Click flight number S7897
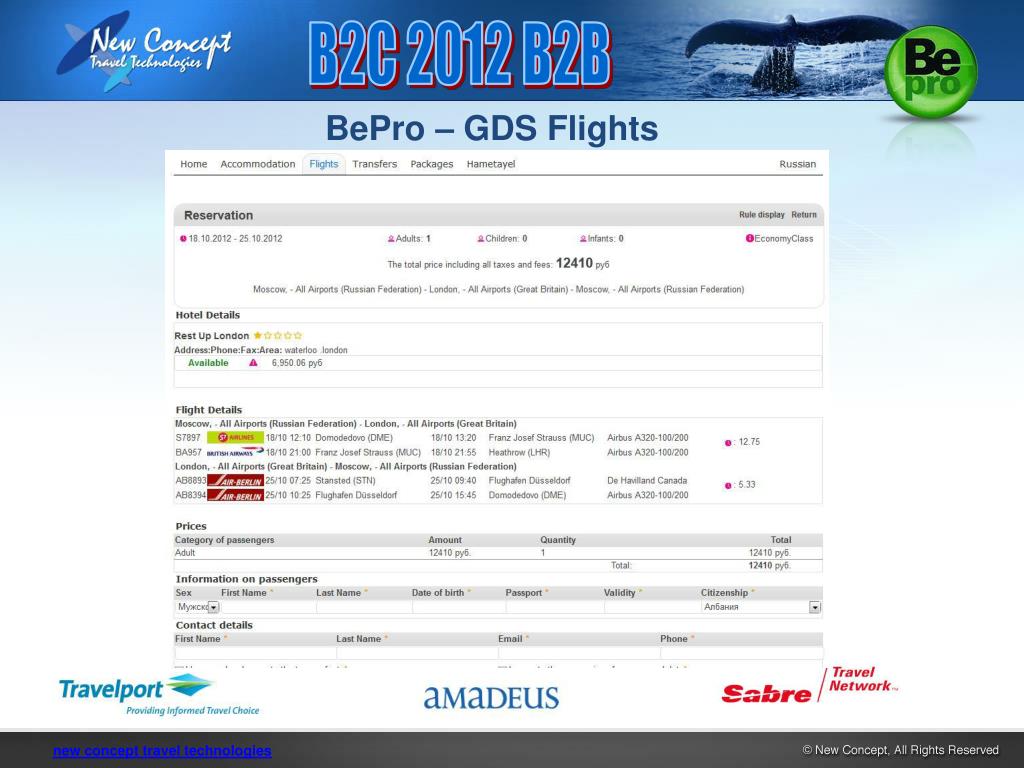This screenshot has height=768, width=1024. (188, 438)
